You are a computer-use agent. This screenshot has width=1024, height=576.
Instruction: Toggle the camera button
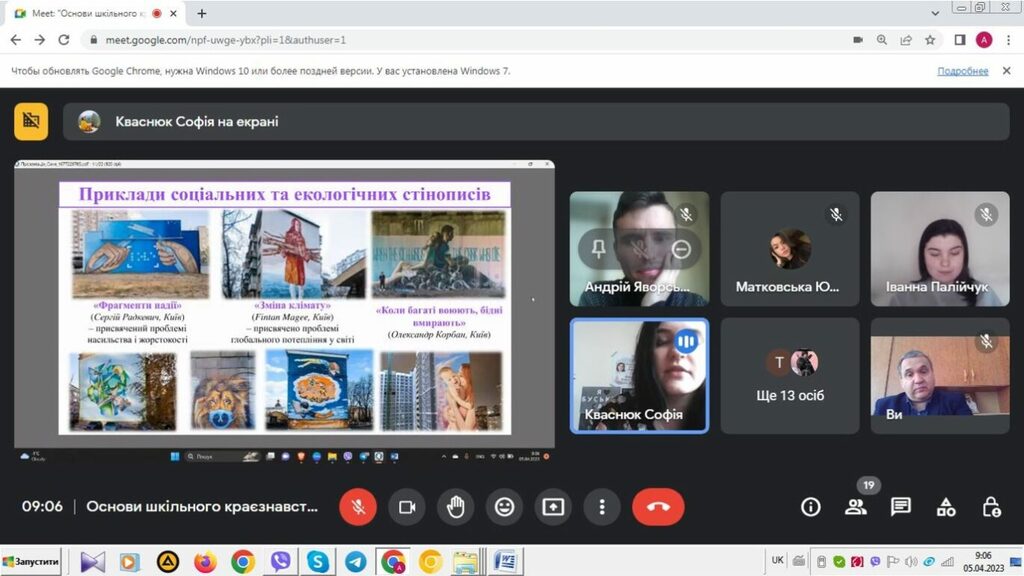point(407,507)
